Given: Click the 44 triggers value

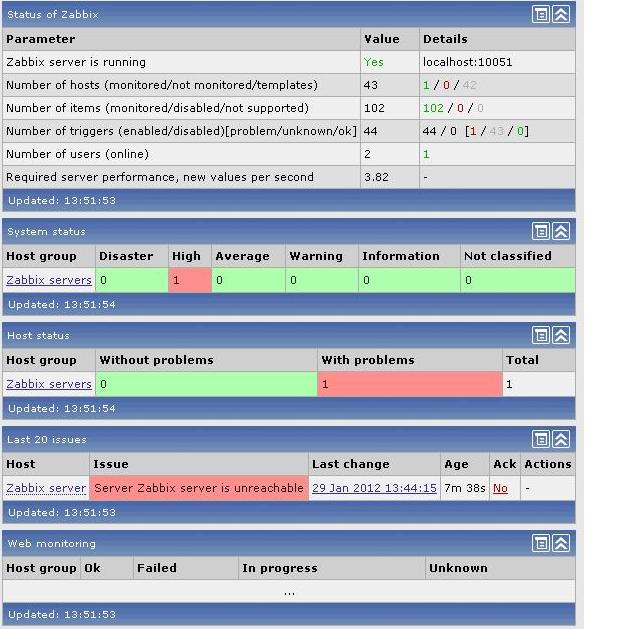Looking at the screenshot, I should 370,131.
